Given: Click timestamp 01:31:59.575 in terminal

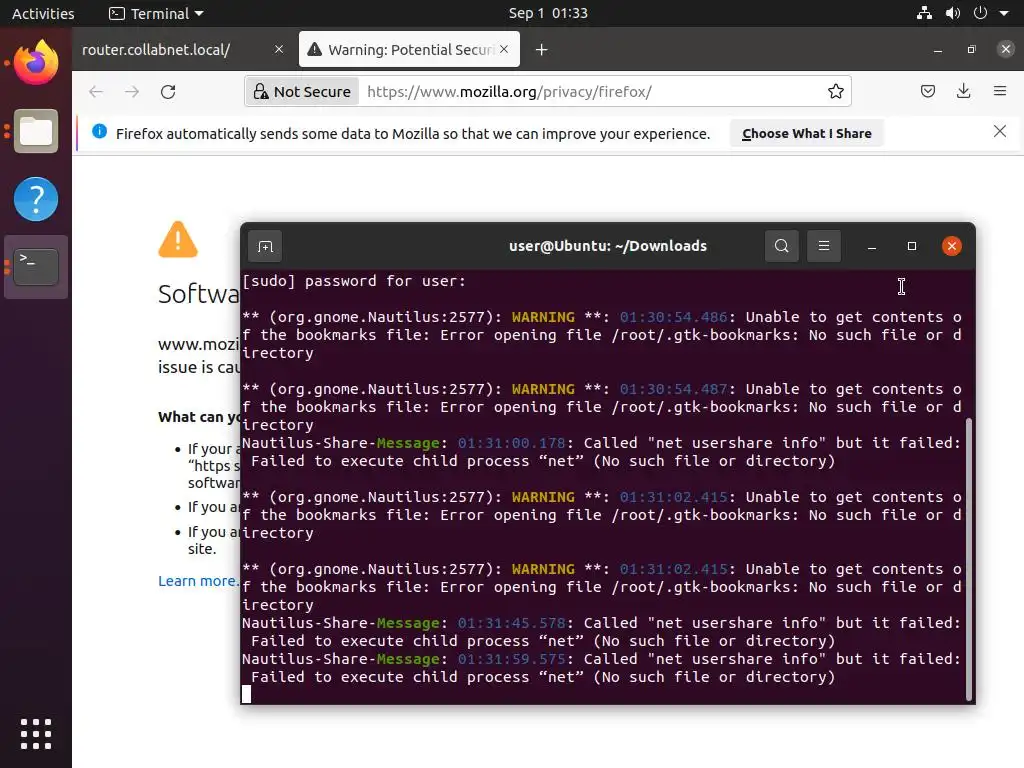Looking at the screenshot, I should pyautogui.click(x=511, y=659).
